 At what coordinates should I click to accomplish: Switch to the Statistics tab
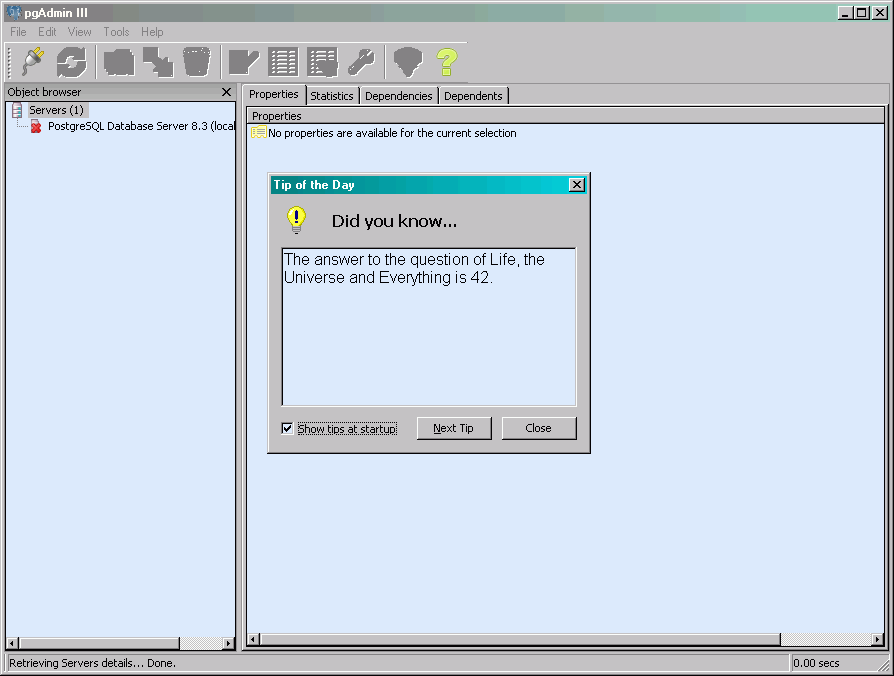332,96
